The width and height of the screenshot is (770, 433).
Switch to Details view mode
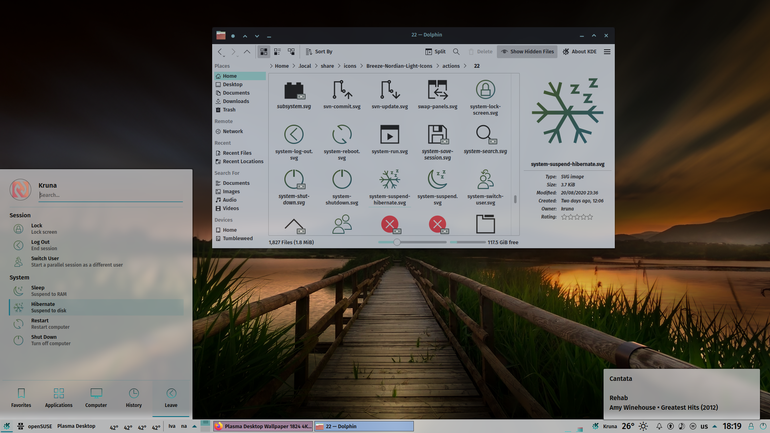[x=291, y=52]
